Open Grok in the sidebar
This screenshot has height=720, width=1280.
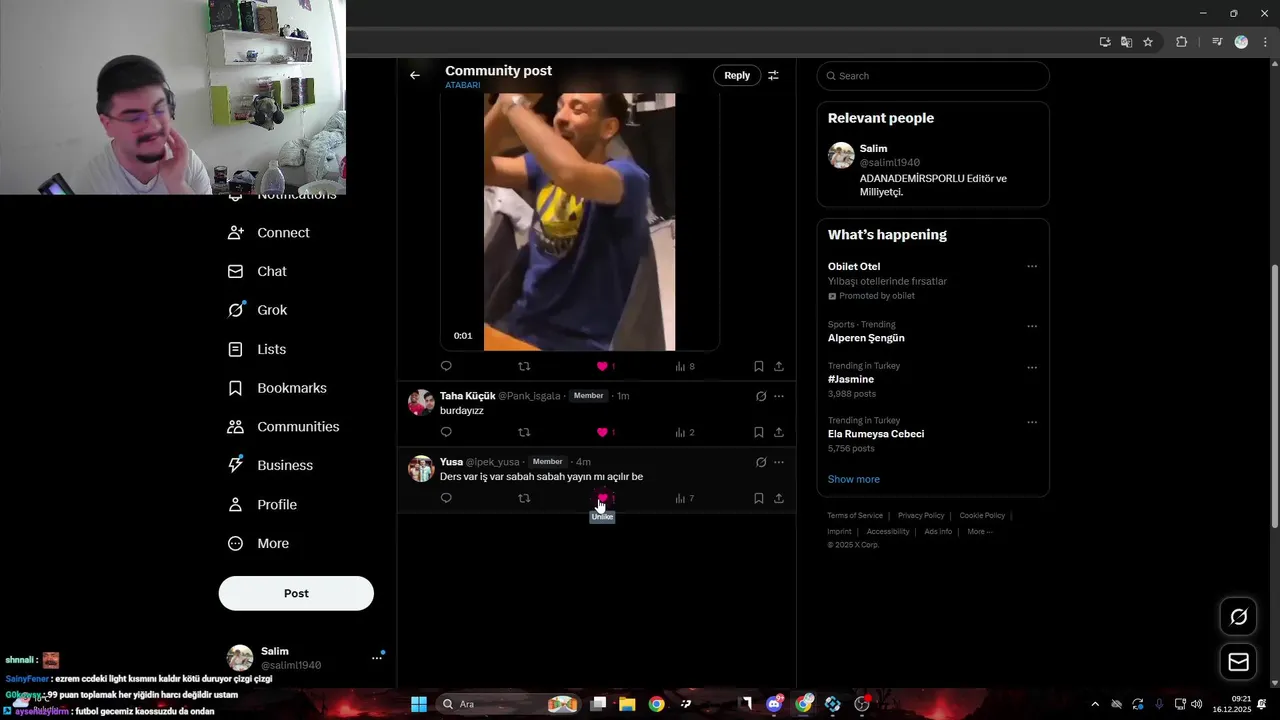(258, 310)
